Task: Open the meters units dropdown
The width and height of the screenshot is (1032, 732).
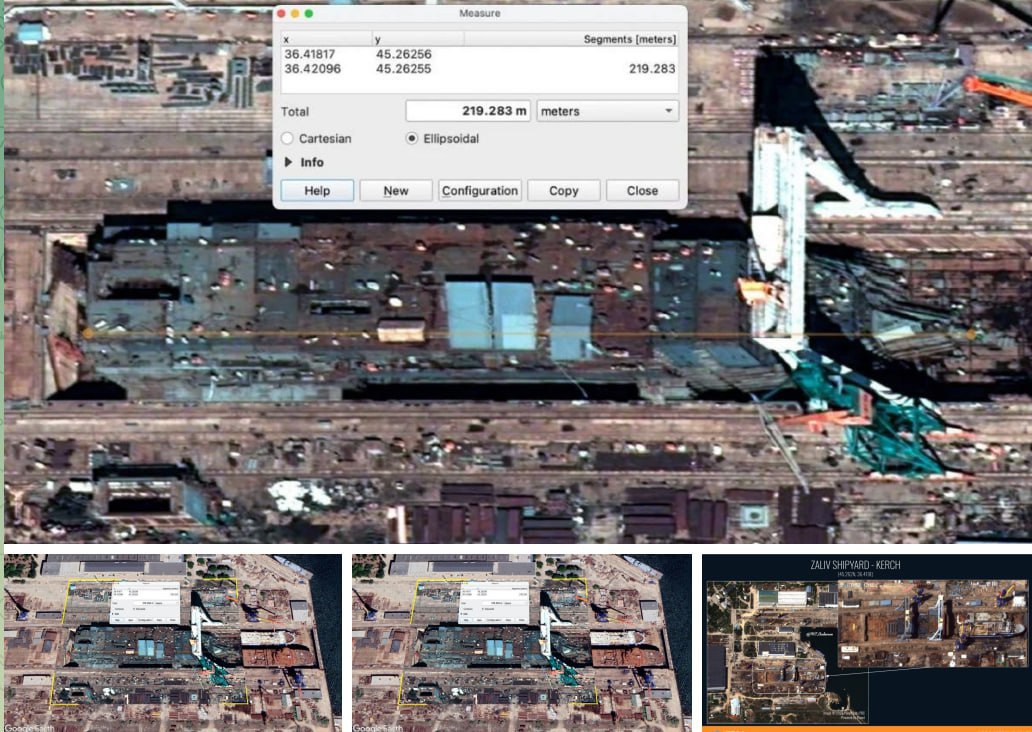Action: pyautogui.click(x=607, y=111)
